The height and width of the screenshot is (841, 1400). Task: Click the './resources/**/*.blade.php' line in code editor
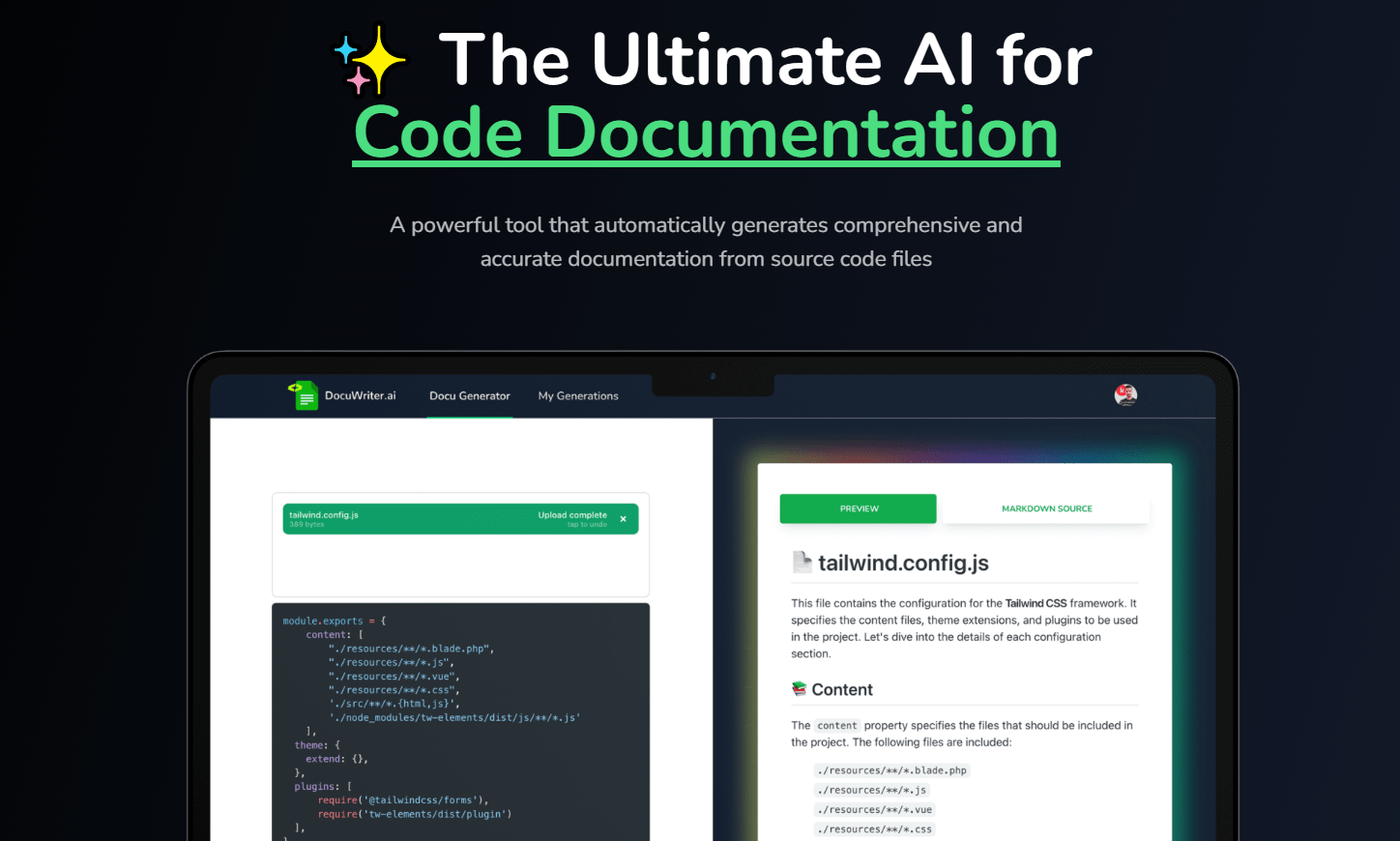tap(411, 649)
